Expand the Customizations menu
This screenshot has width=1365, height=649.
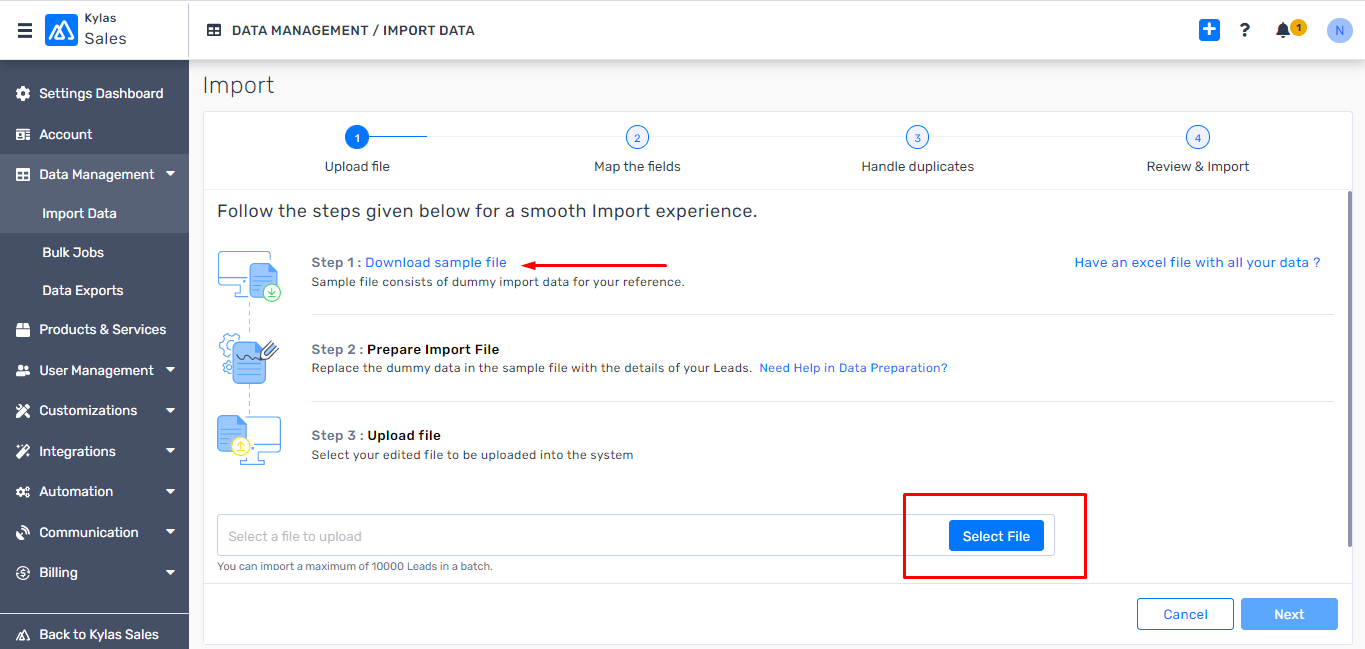click(170, 411)
